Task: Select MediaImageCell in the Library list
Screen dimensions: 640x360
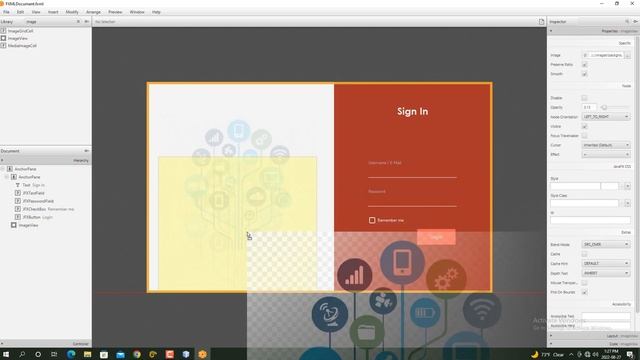Action: (22, 46)
